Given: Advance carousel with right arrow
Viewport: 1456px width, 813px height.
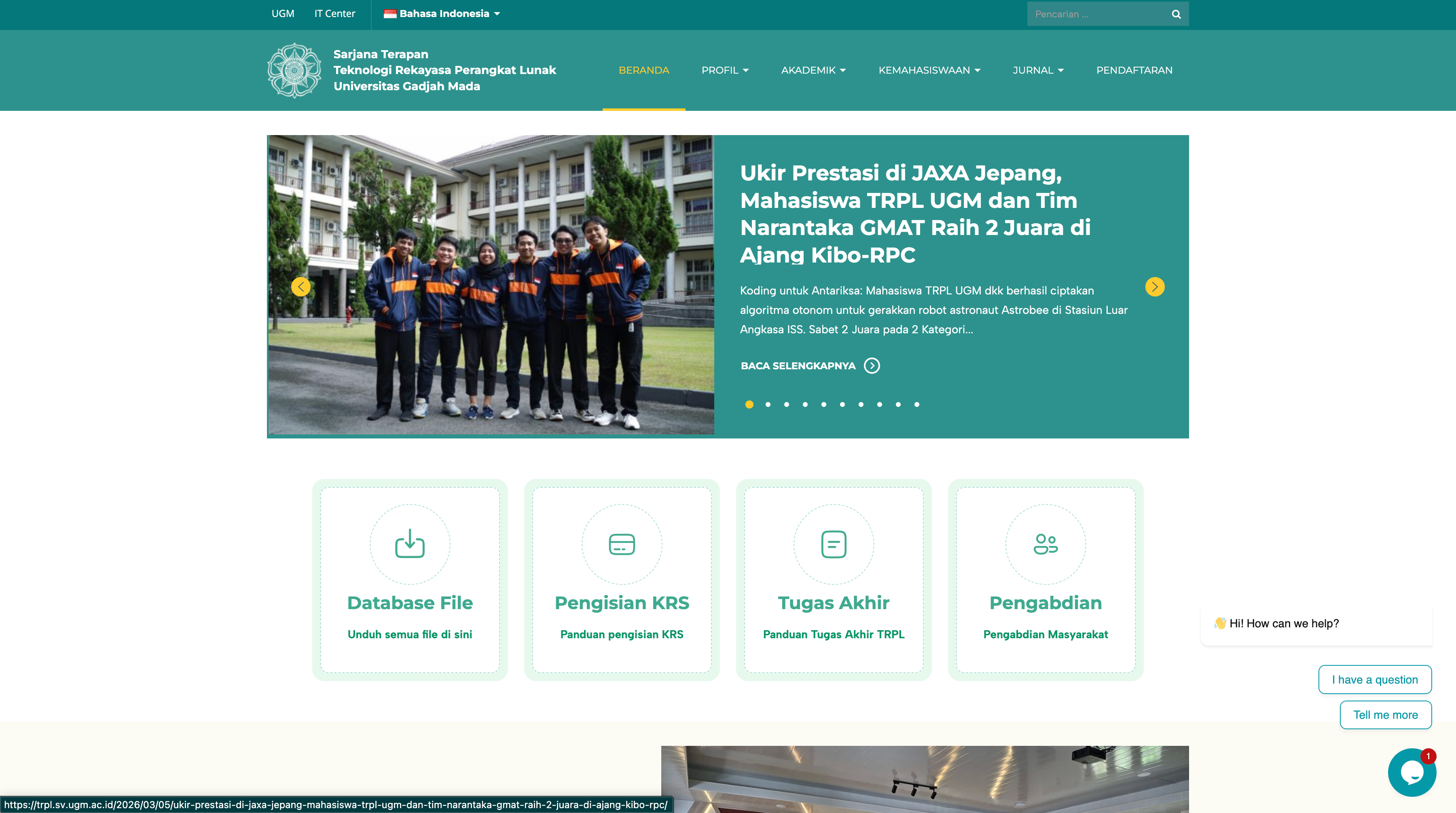Looking at the screenshot, I should (1155, 287).
